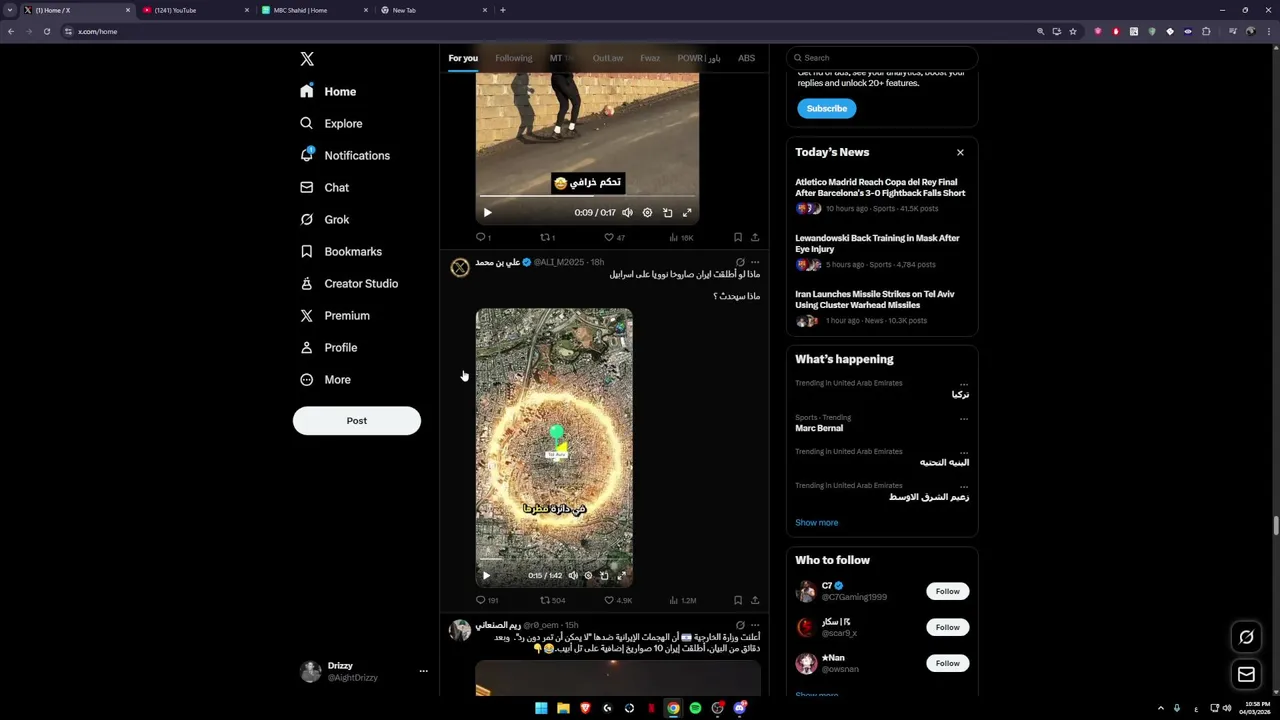Go to Profile in the sidebar
The height and width of the screenshot is (720, 1280).
click(x=329, y=347)
